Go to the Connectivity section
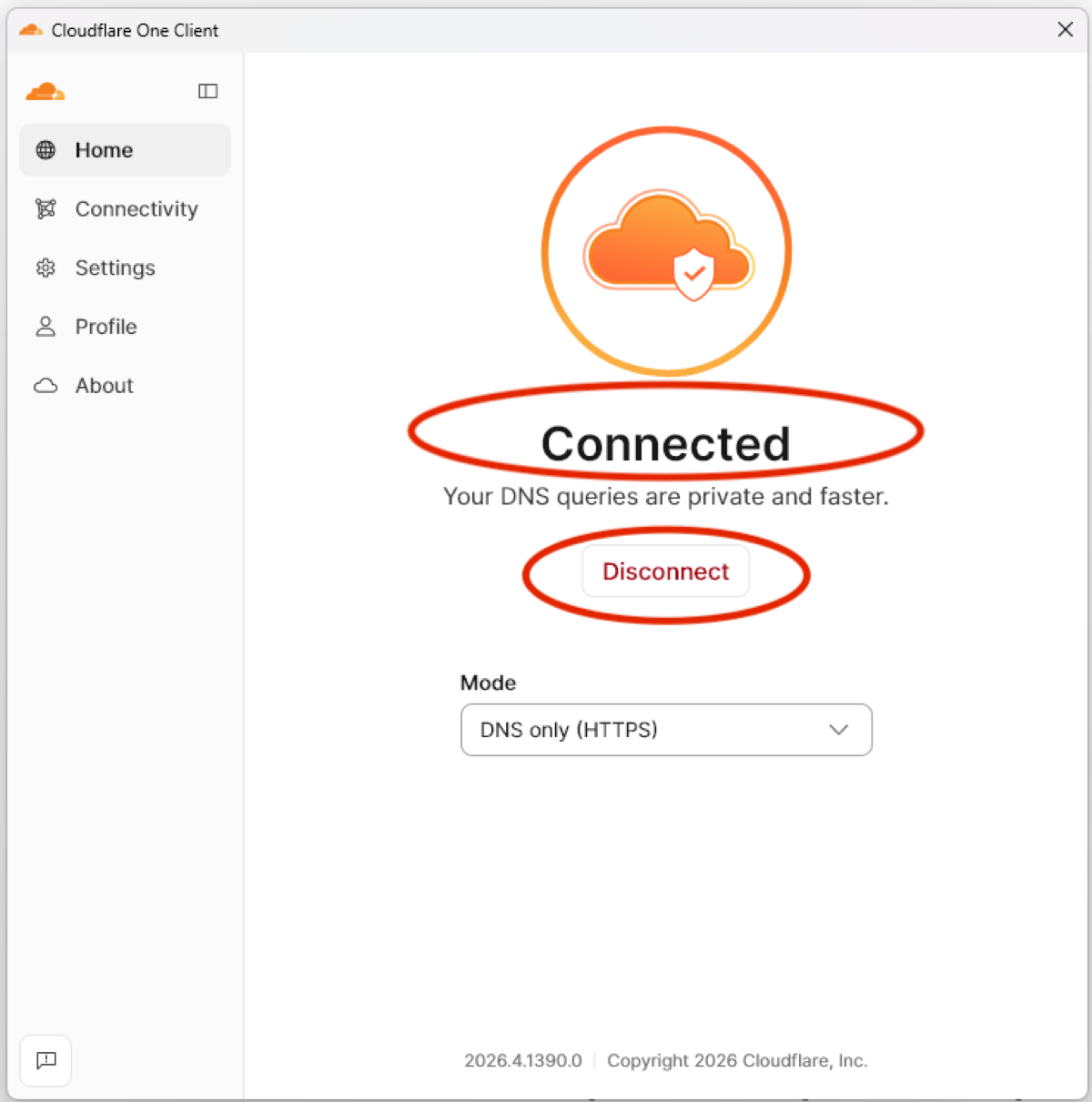The width and height of the screenshot is (1092, 1102). point(125,209)
